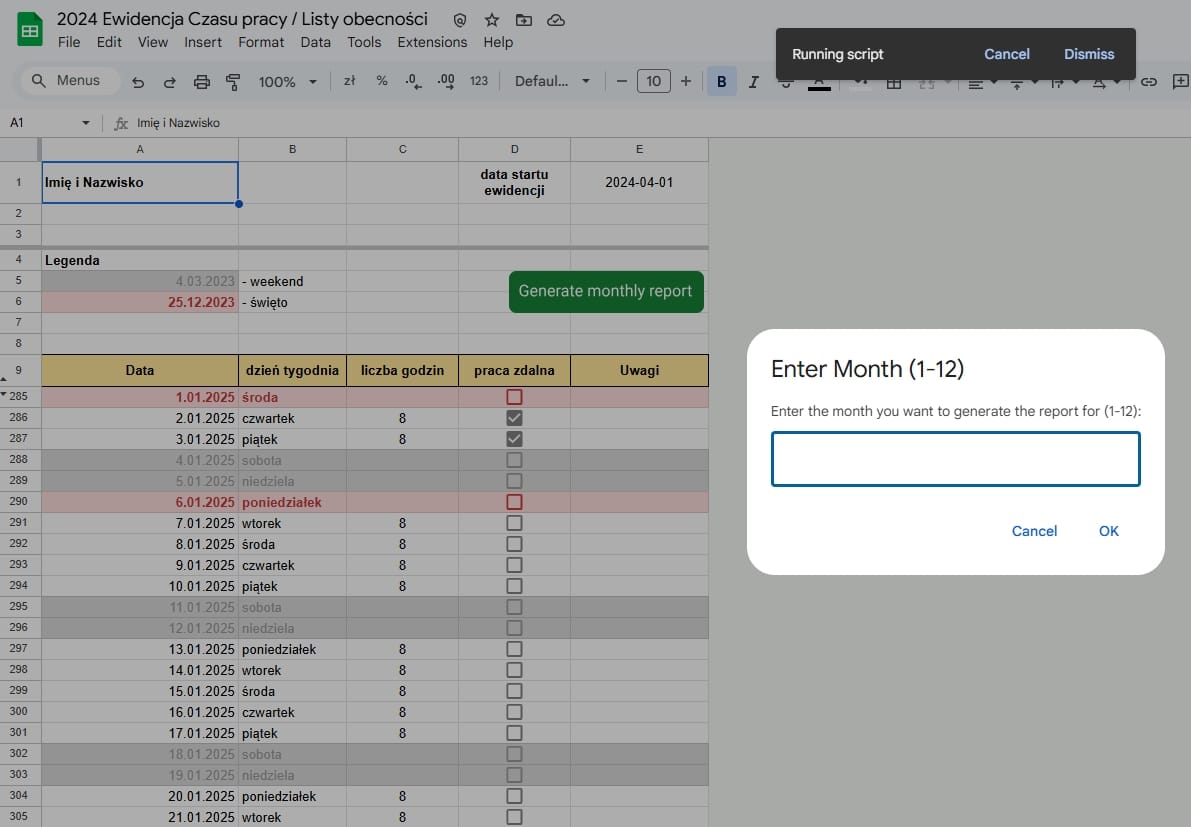1191x827 pixels.
Task: Check praca zdalna for 20.01.2025
Action: (514, 796)
